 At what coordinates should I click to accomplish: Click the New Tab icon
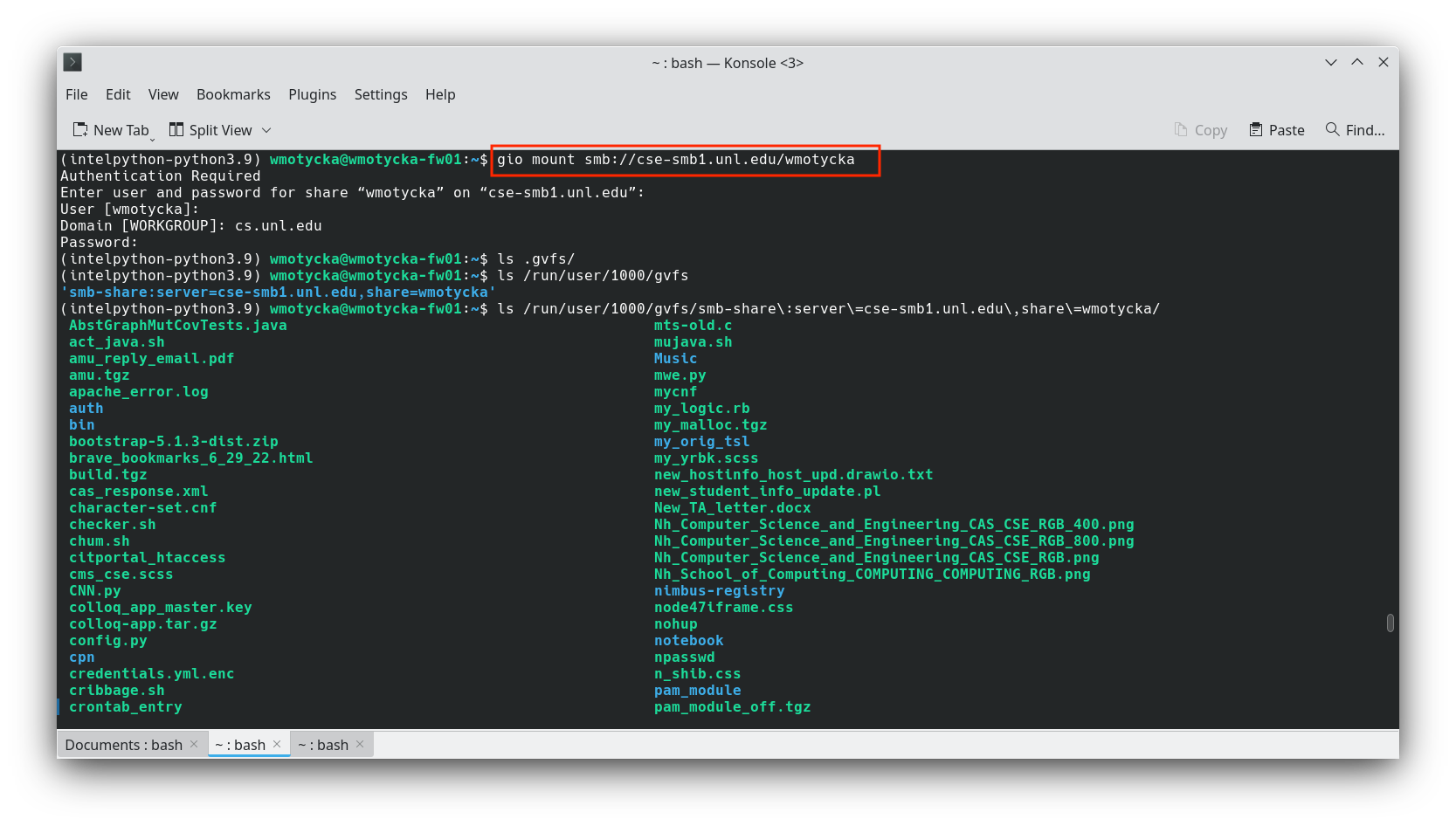80,130
